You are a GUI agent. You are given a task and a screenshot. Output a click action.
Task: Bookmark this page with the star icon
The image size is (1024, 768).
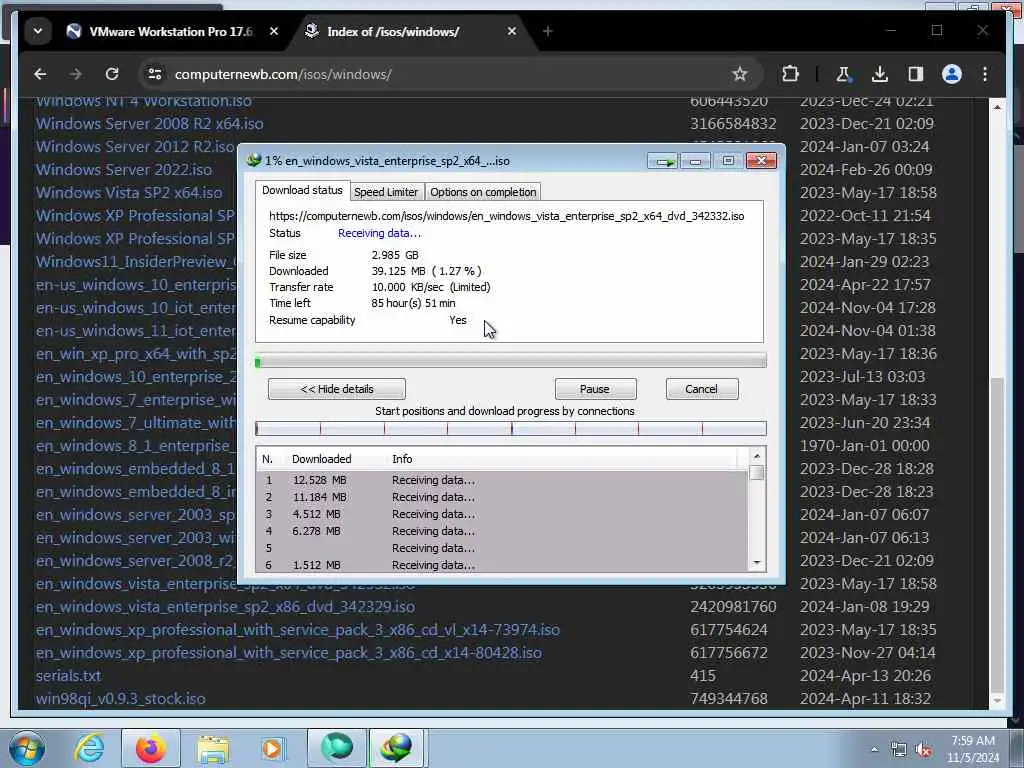739,74
